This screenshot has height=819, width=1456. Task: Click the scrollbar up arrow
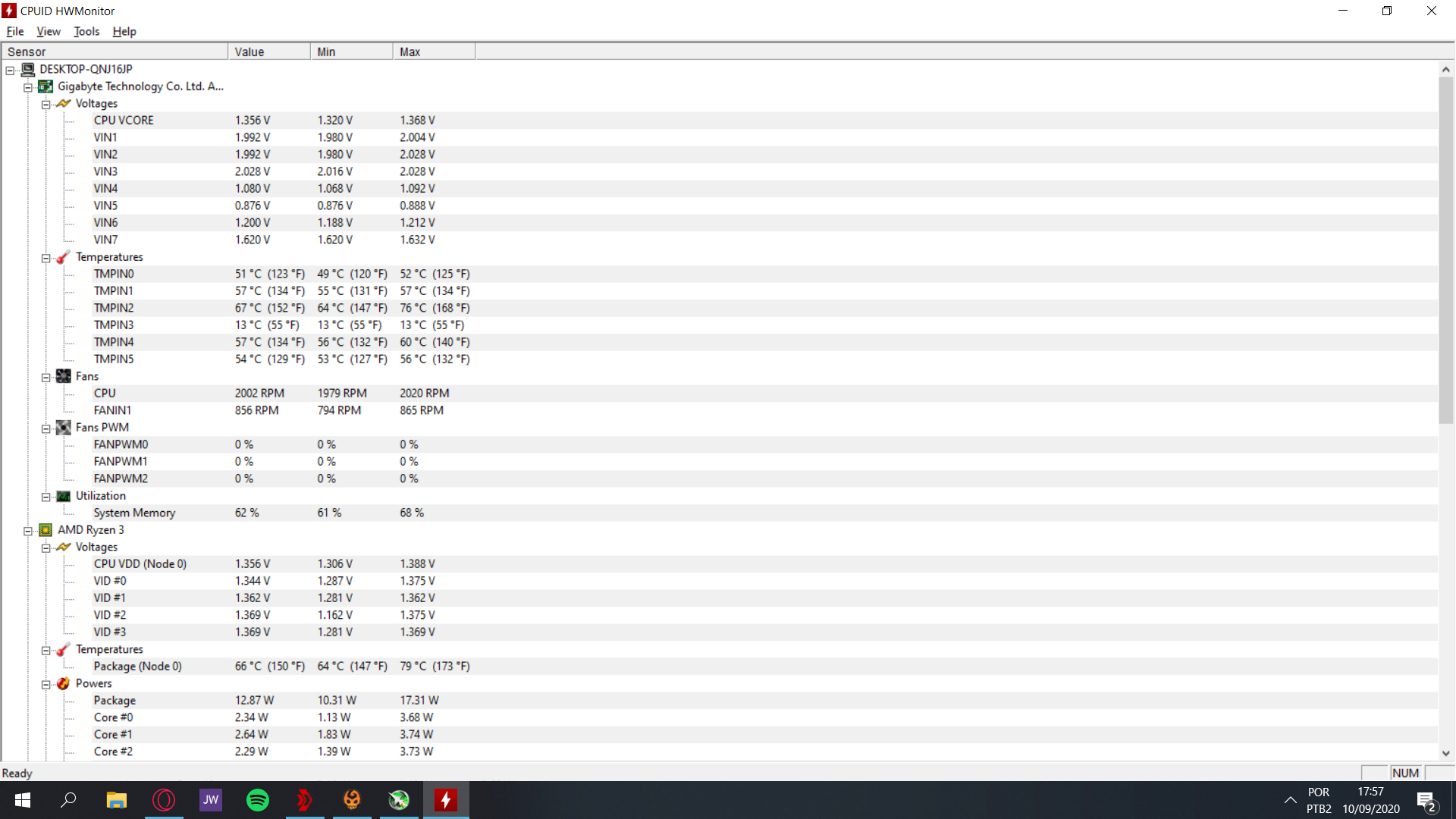point(1445,69)
